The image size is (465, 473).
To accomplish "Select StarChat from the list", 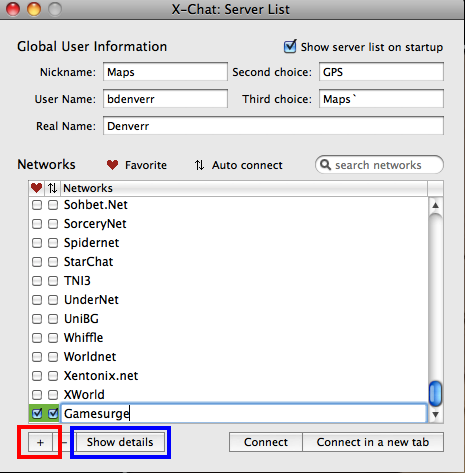I will click(228, 262).
